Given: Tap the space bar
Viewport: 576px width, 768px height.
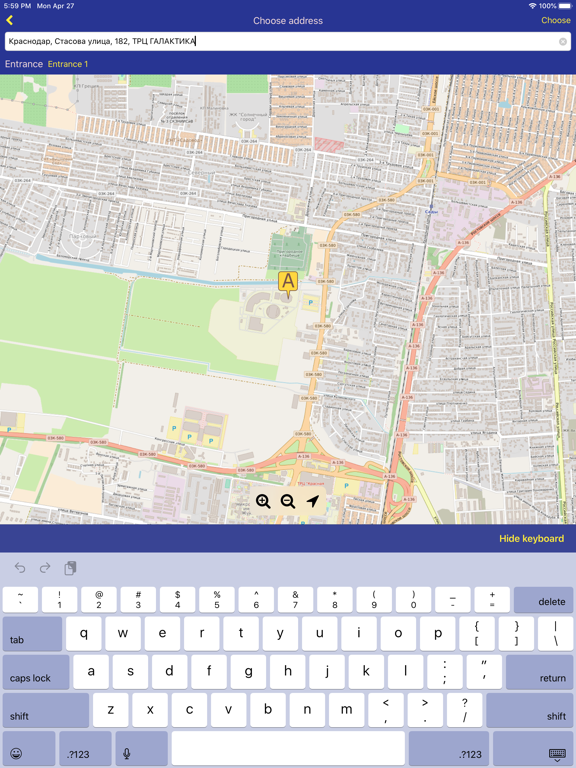Looking at the screenshot, I should tap(288, 748).
